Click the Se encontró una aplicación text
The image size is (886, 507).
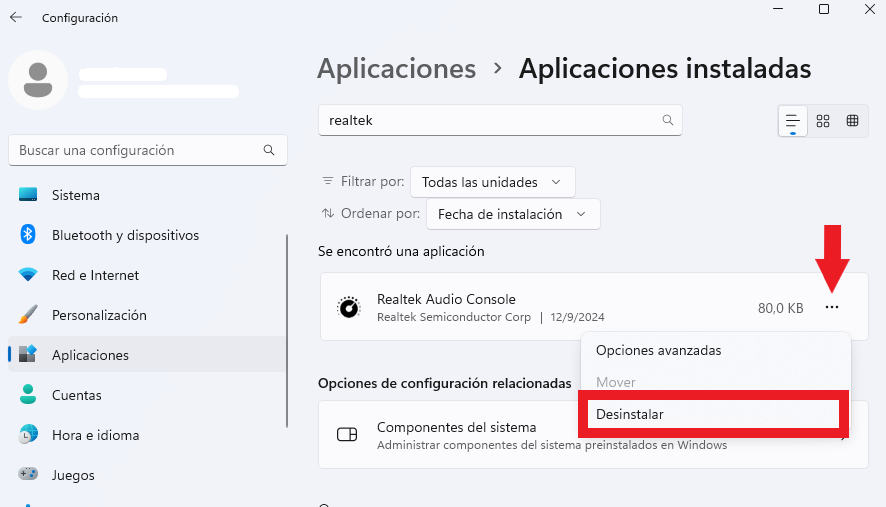click(401, 252)
